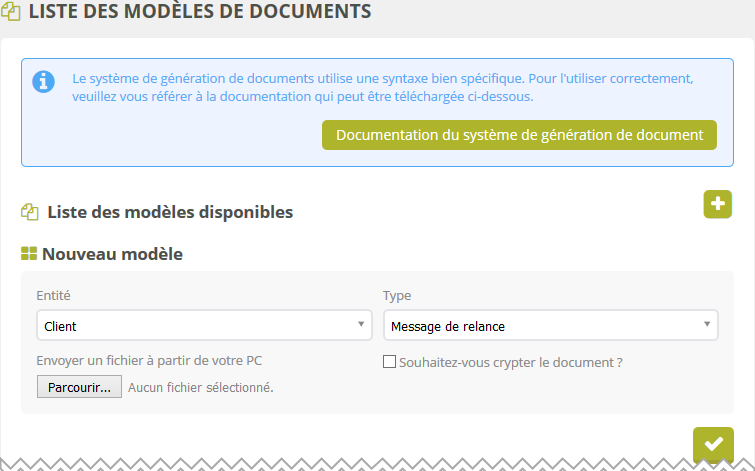Confirm with the green checkmark button
The image size is (755, 471).
[x=713, y=444]
